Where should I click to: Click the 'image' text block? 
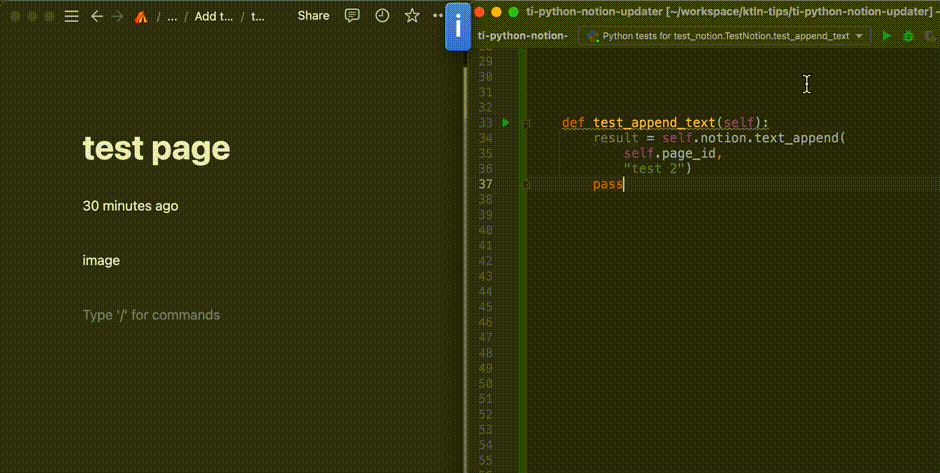click(x=101, y=260)
